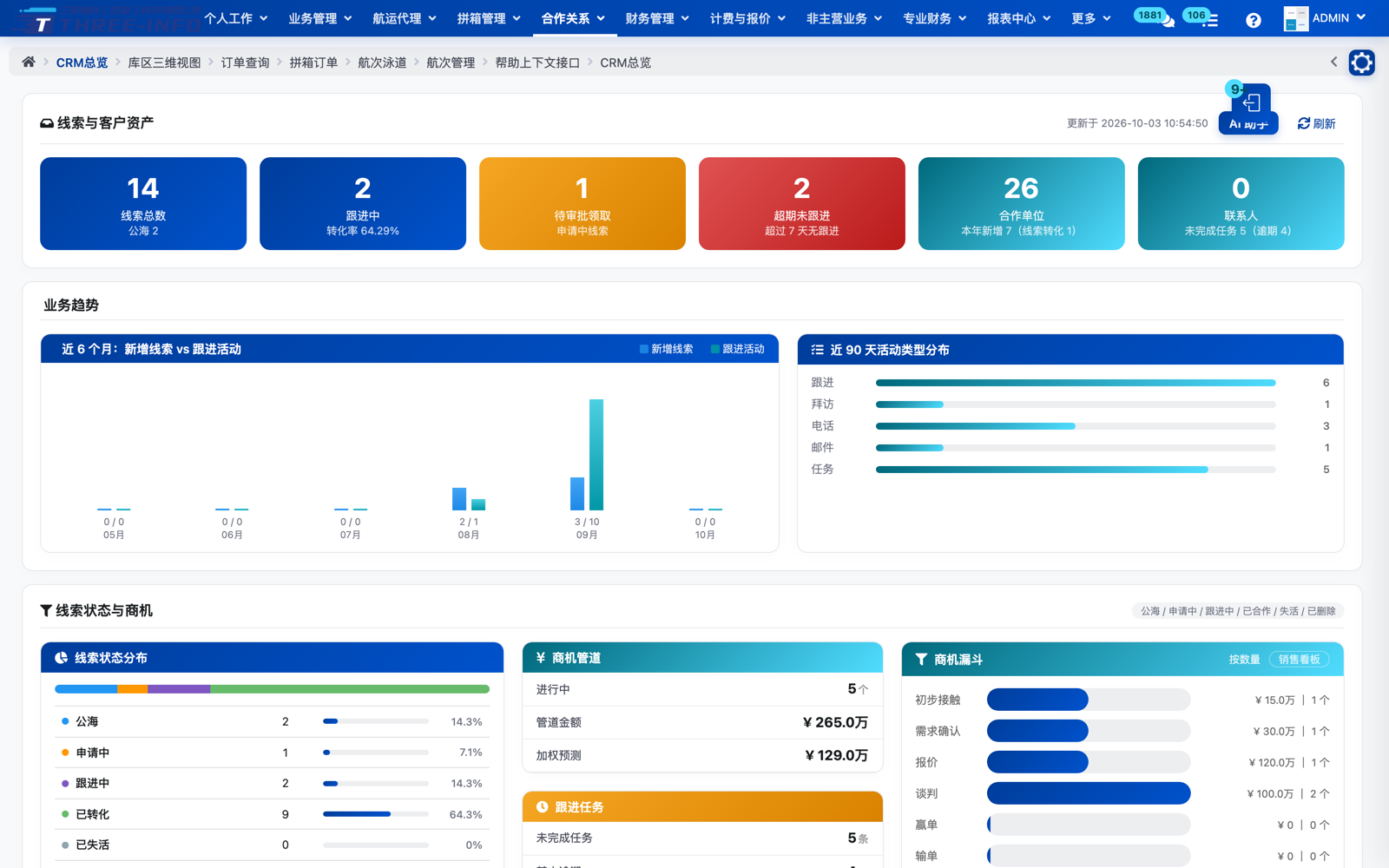Screen dimensions: 1389x868
Task: Open task list icon with 106 badge
Action: coord(1202,18)
